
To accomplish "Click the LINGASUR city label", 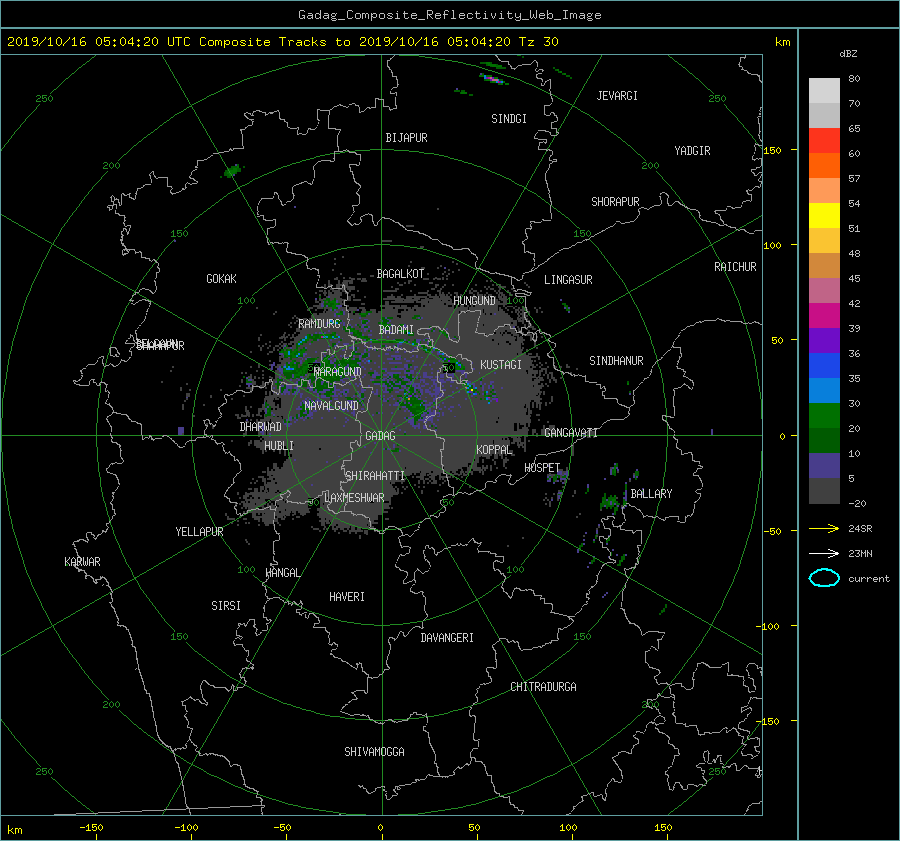I will pos(568,280).
